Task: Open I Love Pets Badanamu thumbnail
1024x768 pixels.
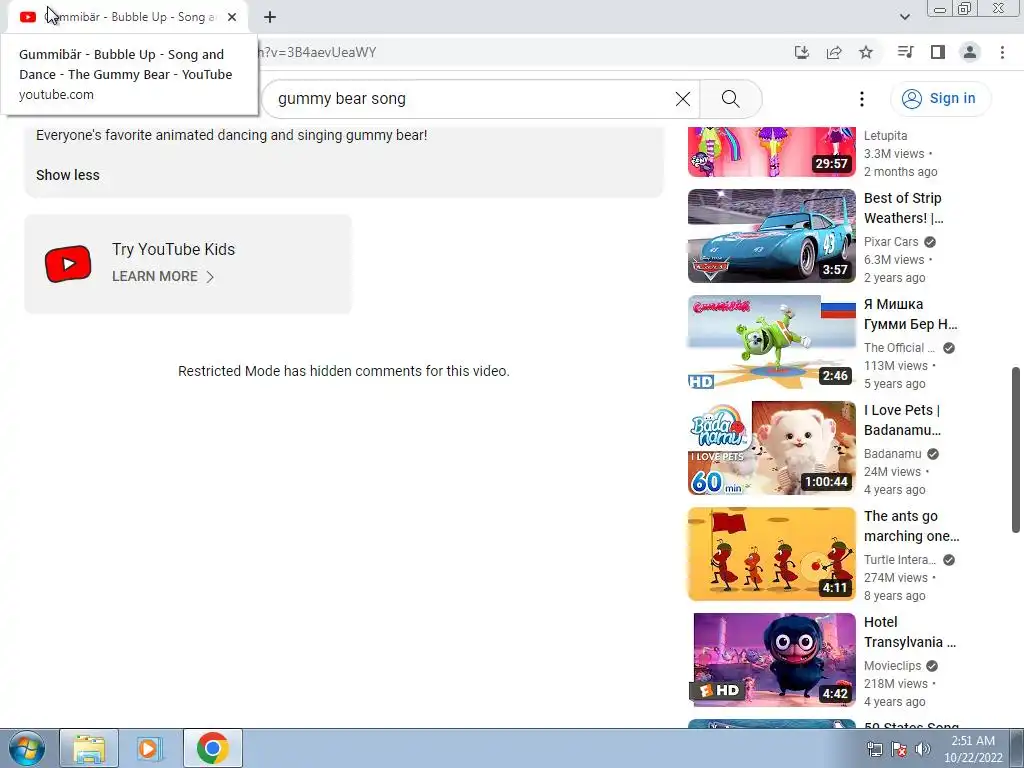Action: (771, 448)
